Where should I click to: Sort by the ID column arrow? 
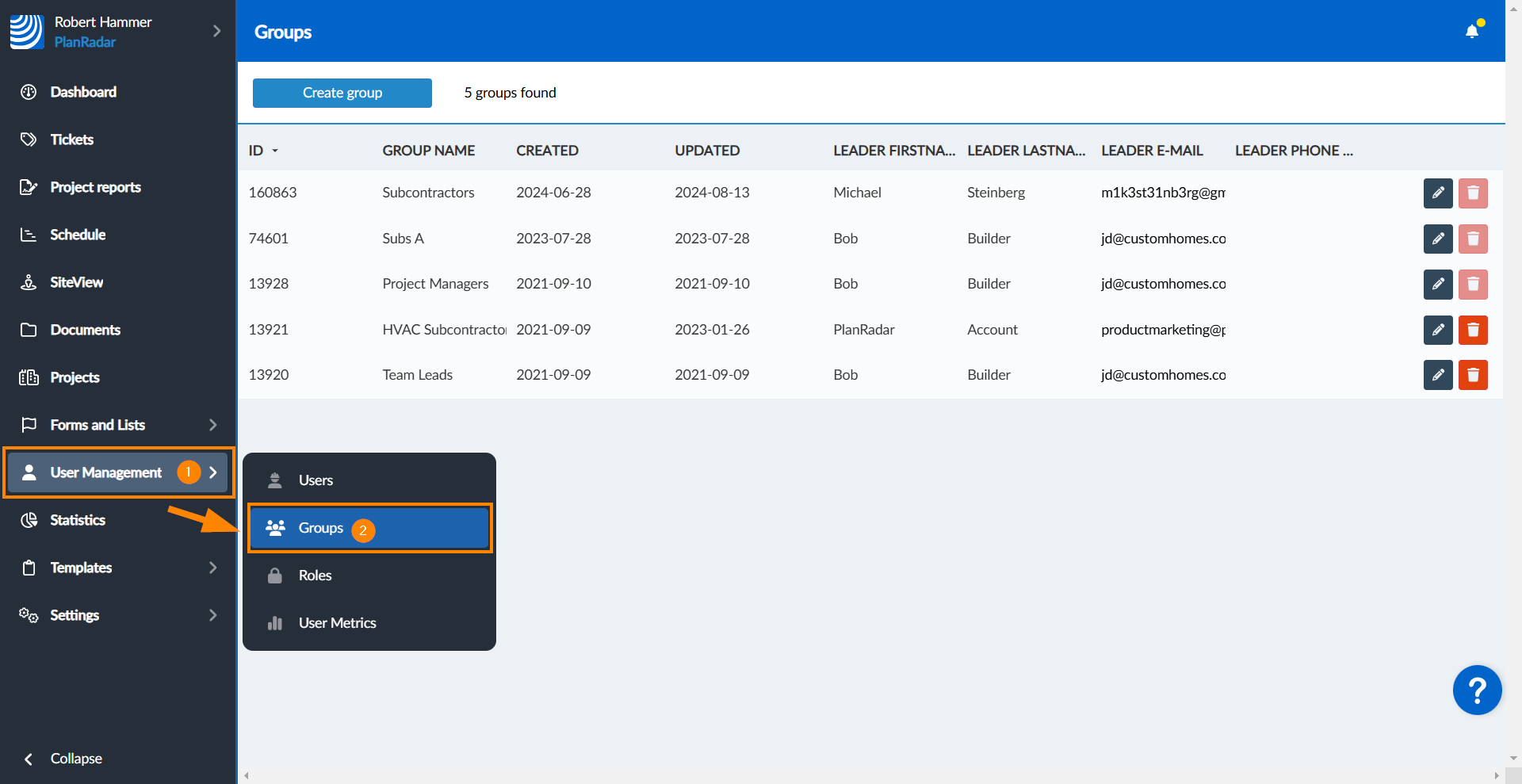tap(275, 151)
